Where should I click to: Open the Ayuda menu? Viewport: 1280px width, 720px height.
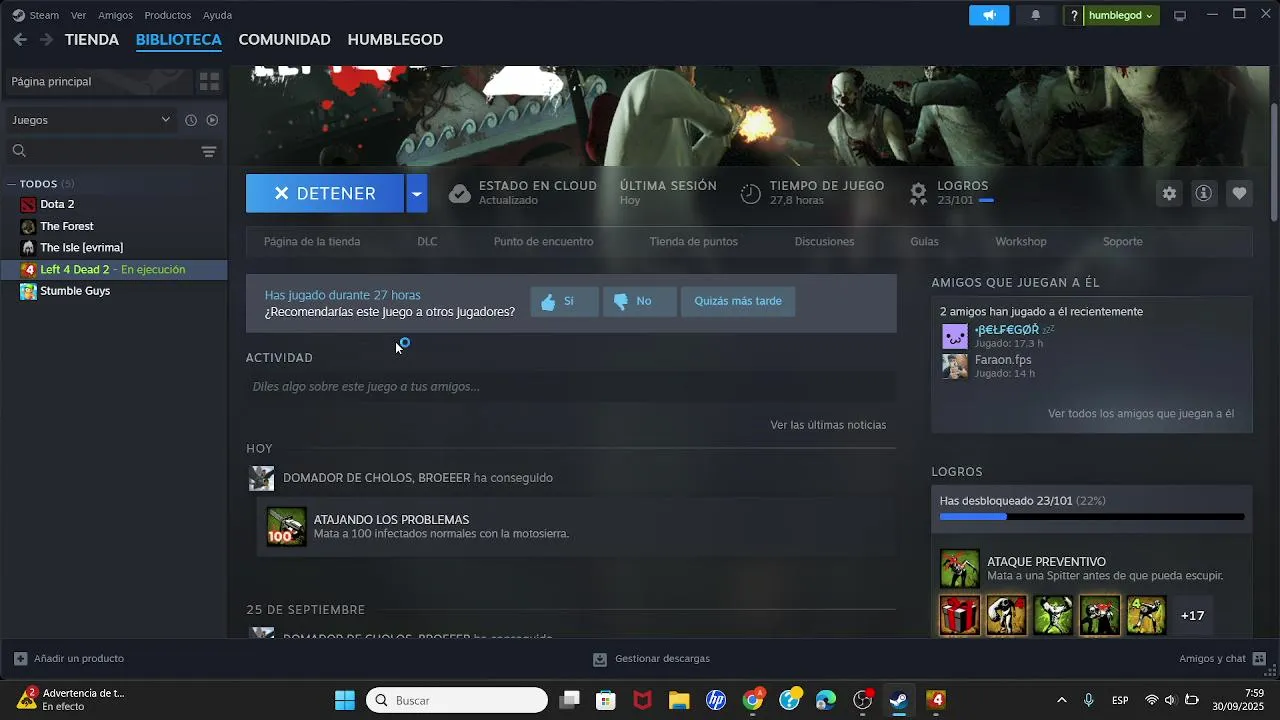217,15
